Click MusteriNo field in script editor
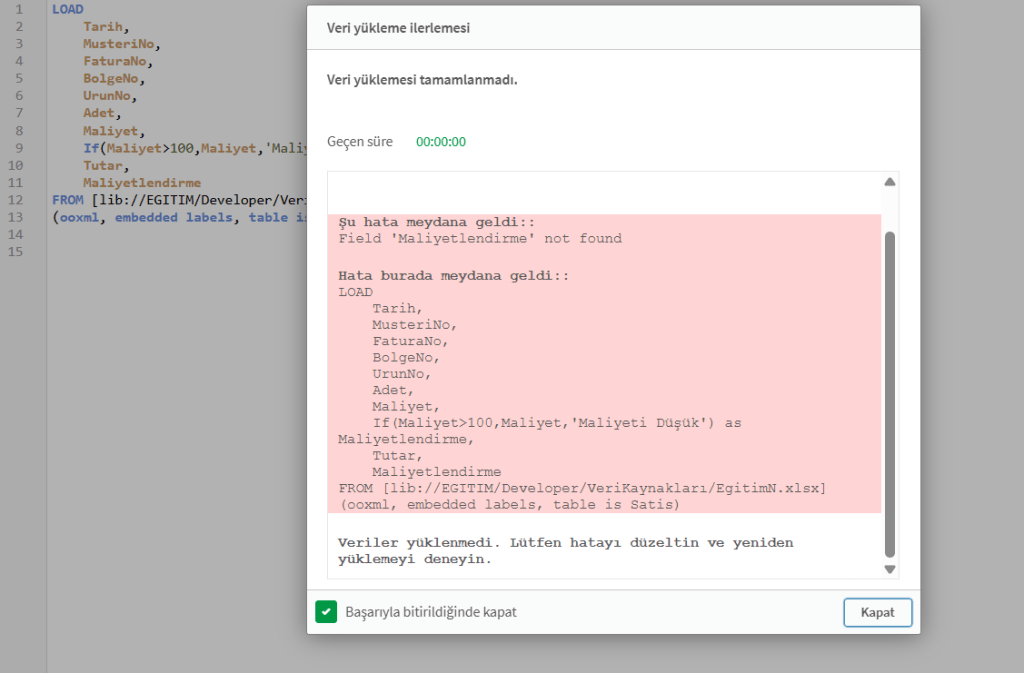The width and height of the screenshot is (1024, 673). click(120, 44)
